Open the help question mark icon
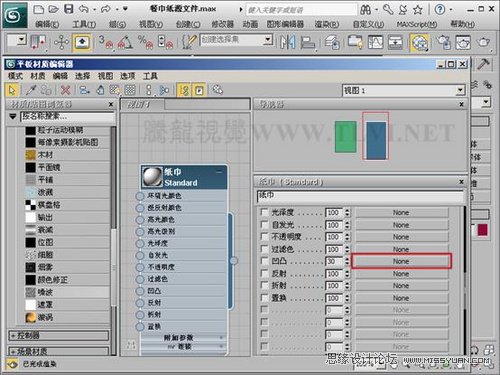The width and height of the screenshot is (500, 375). point(440,9)
